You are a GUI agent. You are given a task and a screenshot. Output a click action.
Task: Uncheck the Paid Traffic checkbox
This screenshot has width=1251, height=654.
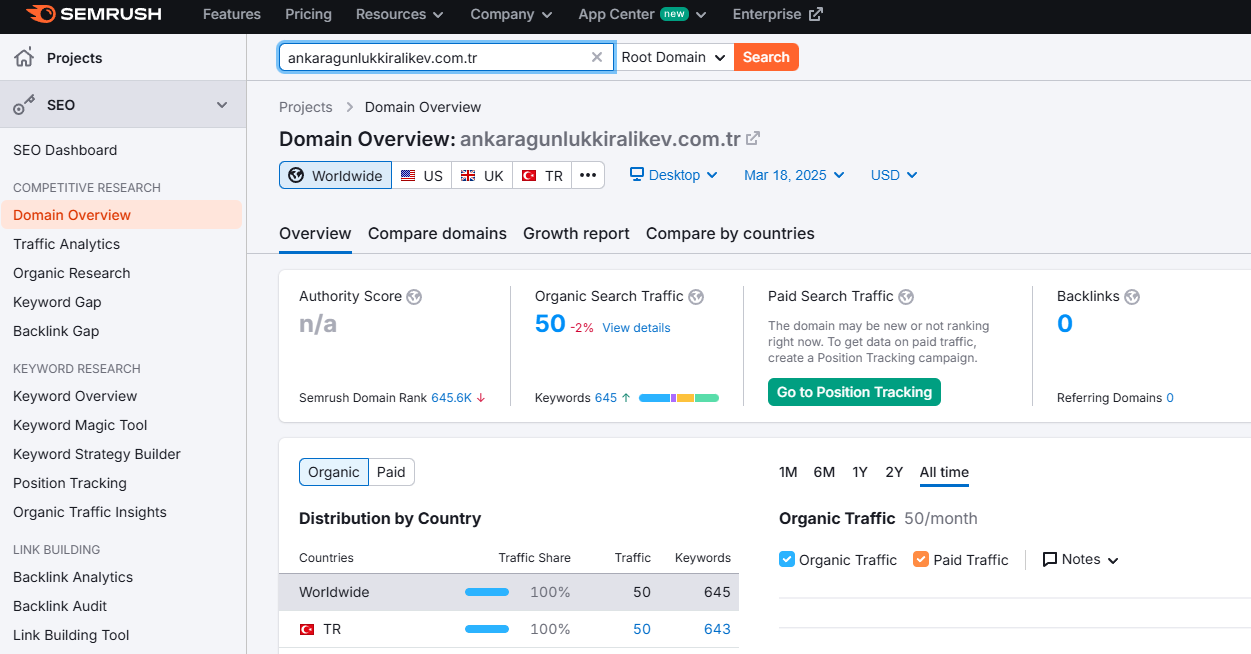(x=920, y=559)
